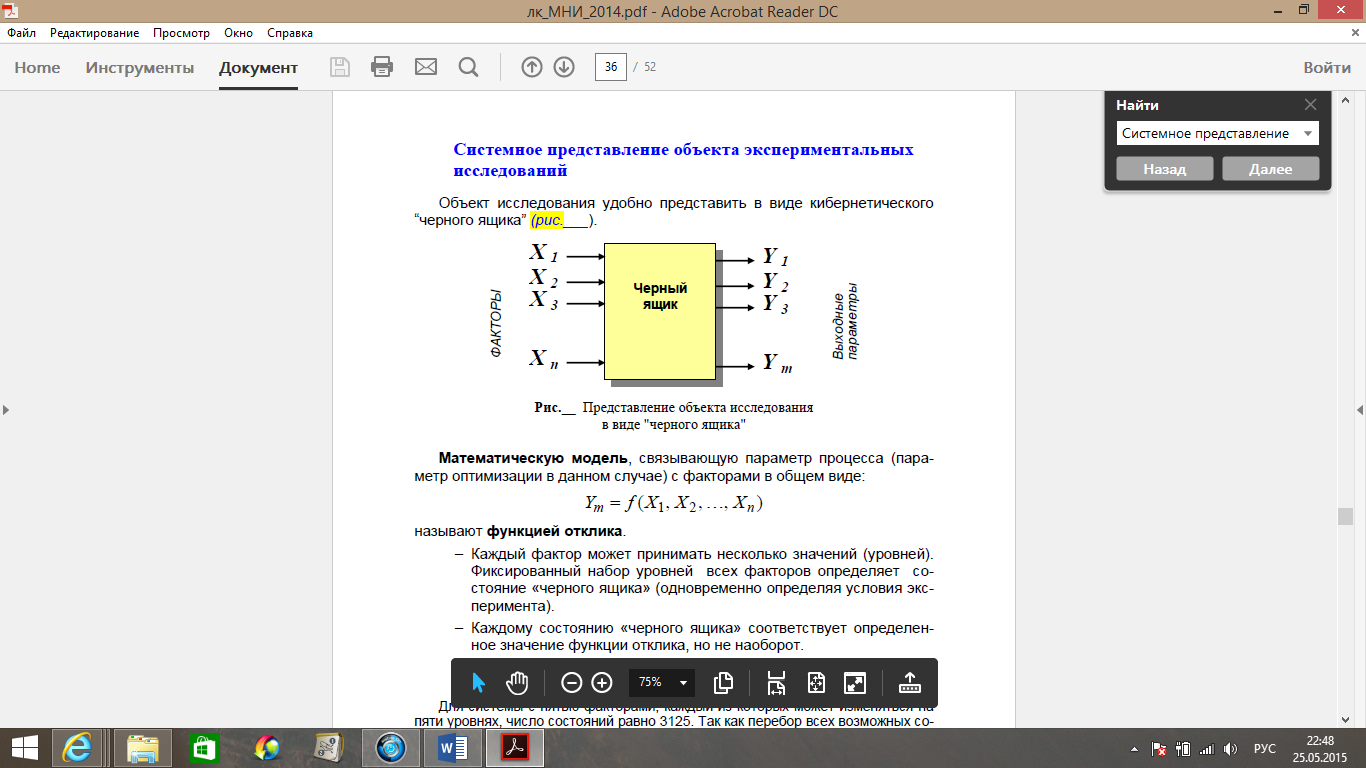
Task: Click the taskbar clock 22:48
Action: coord(1319,741)
